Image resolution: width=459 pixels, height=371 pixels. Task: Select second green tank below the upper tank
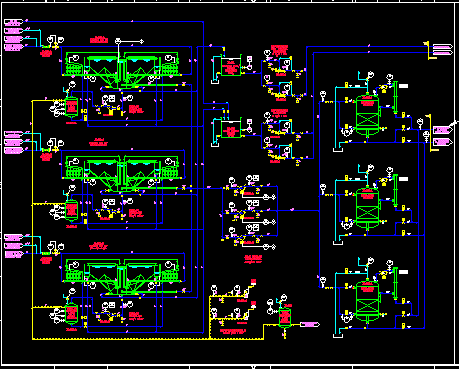[x=231, y=129]
